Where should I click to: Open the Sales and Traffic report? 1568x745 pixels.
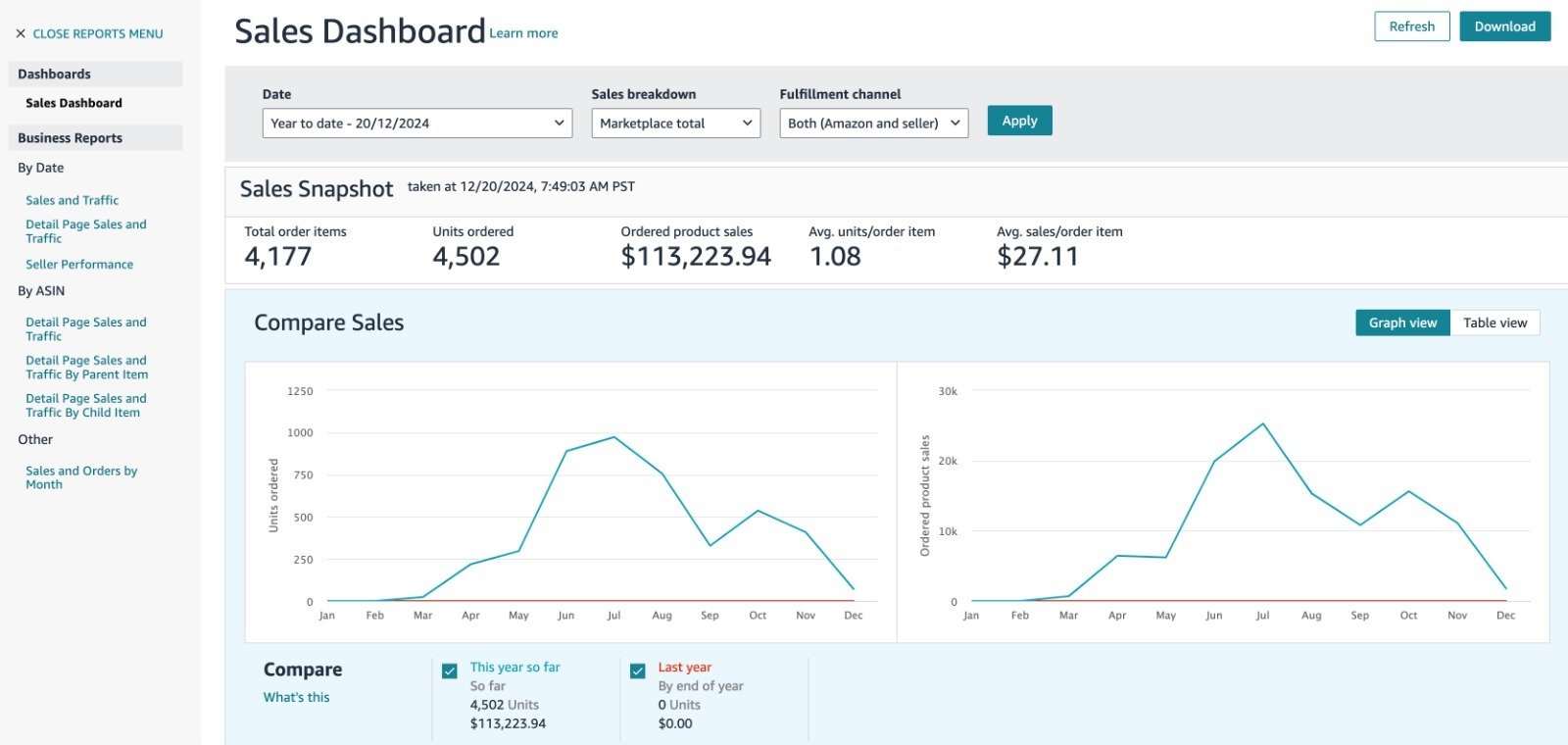pyautogui.click(x=73, y=200)
